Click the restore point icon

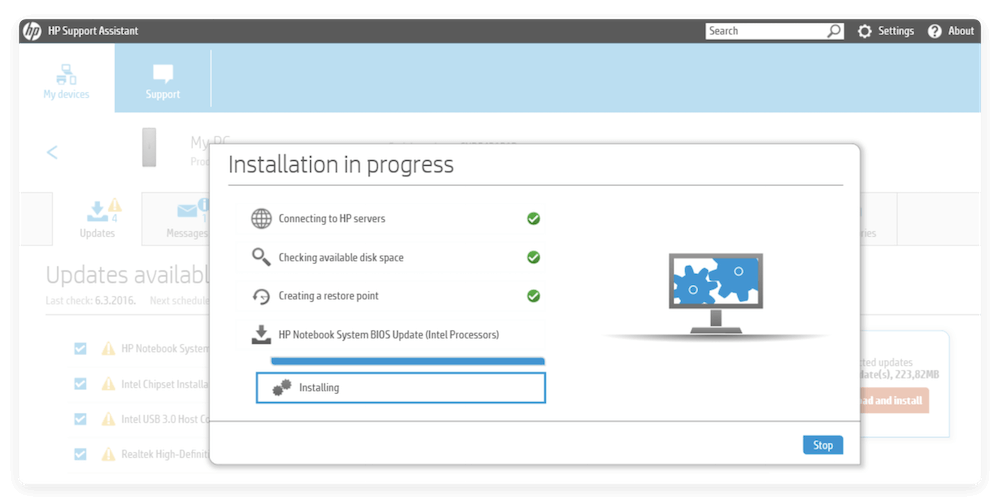point(261,296)
